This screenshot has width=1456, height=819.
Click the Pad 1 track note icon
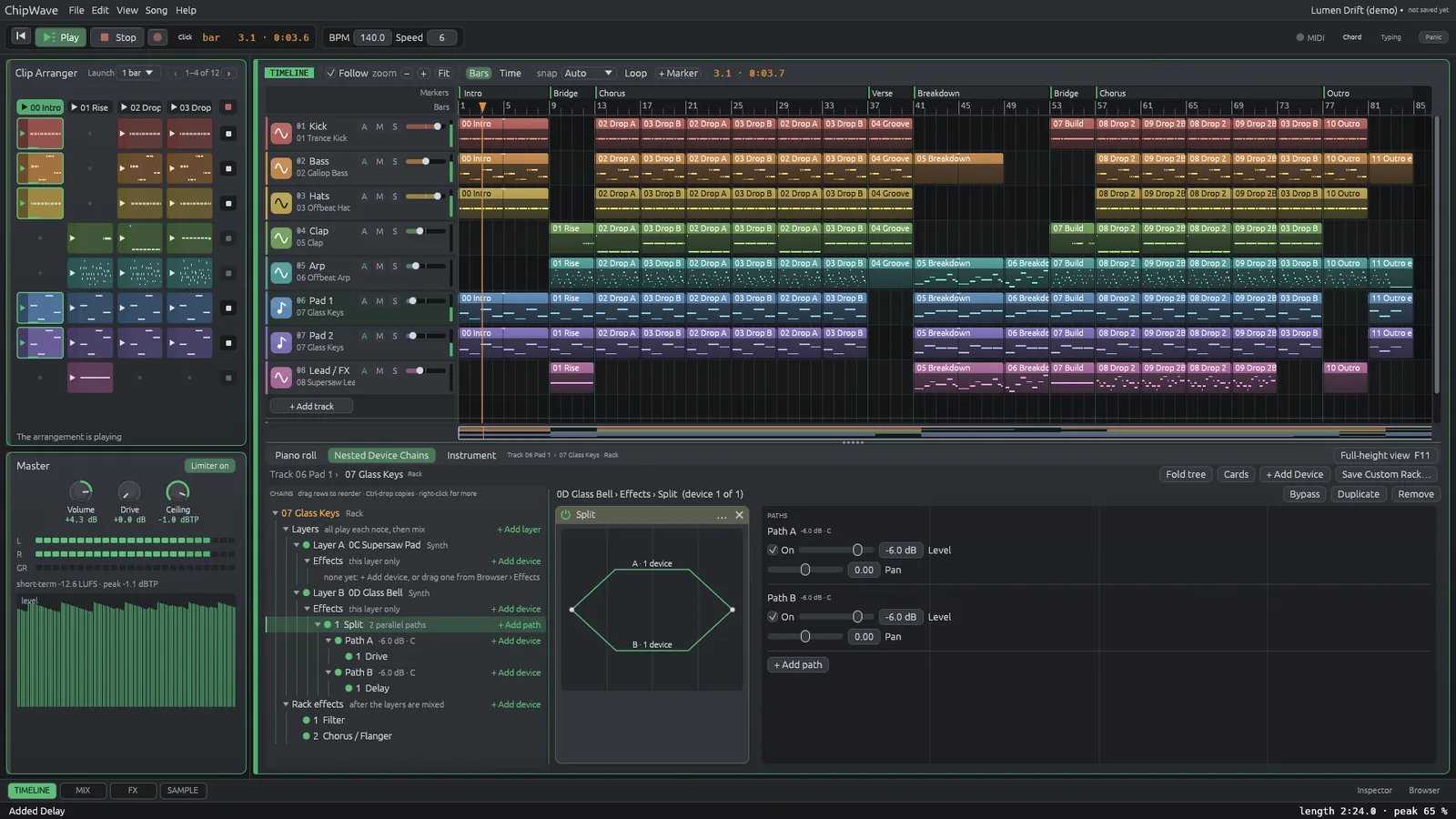(281, 307)
